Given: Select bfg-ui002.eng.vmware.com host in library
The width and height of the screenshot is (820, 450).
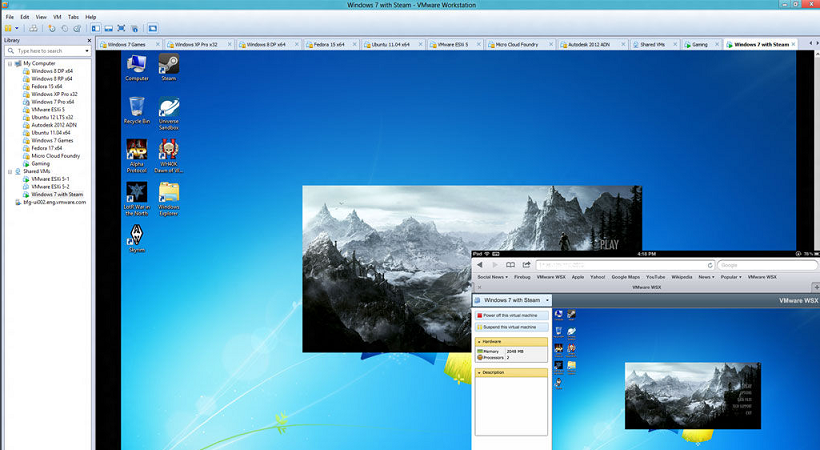Looking at the screenshot, I should 54,202.
